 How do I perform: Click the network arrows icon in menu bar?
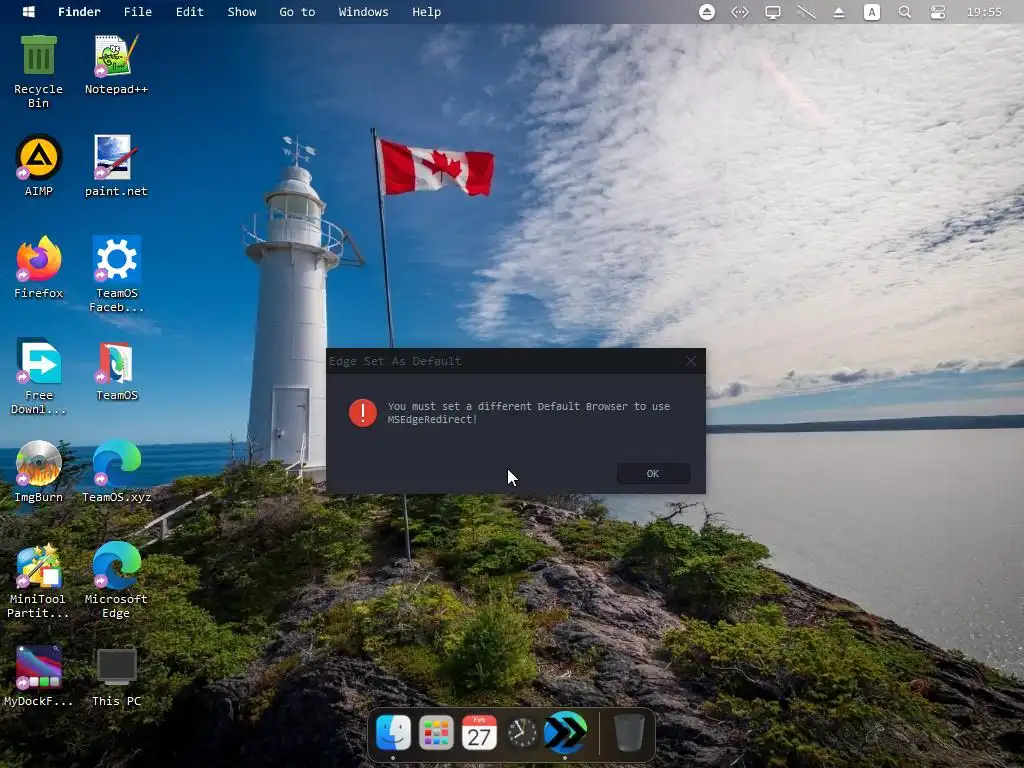click(x=739, y=12)
